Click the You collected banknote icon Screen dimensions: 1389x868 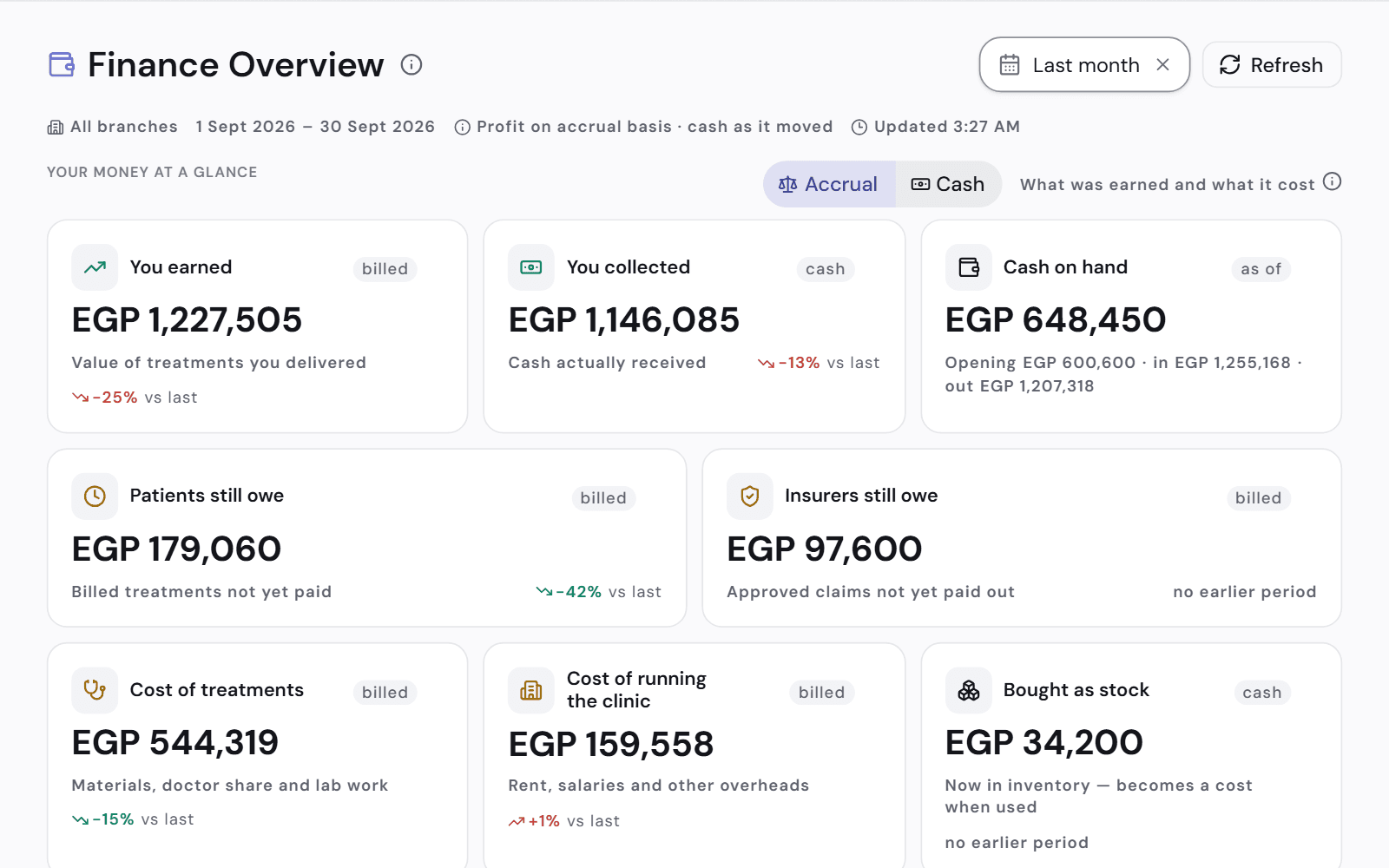[x=531, y=267]
